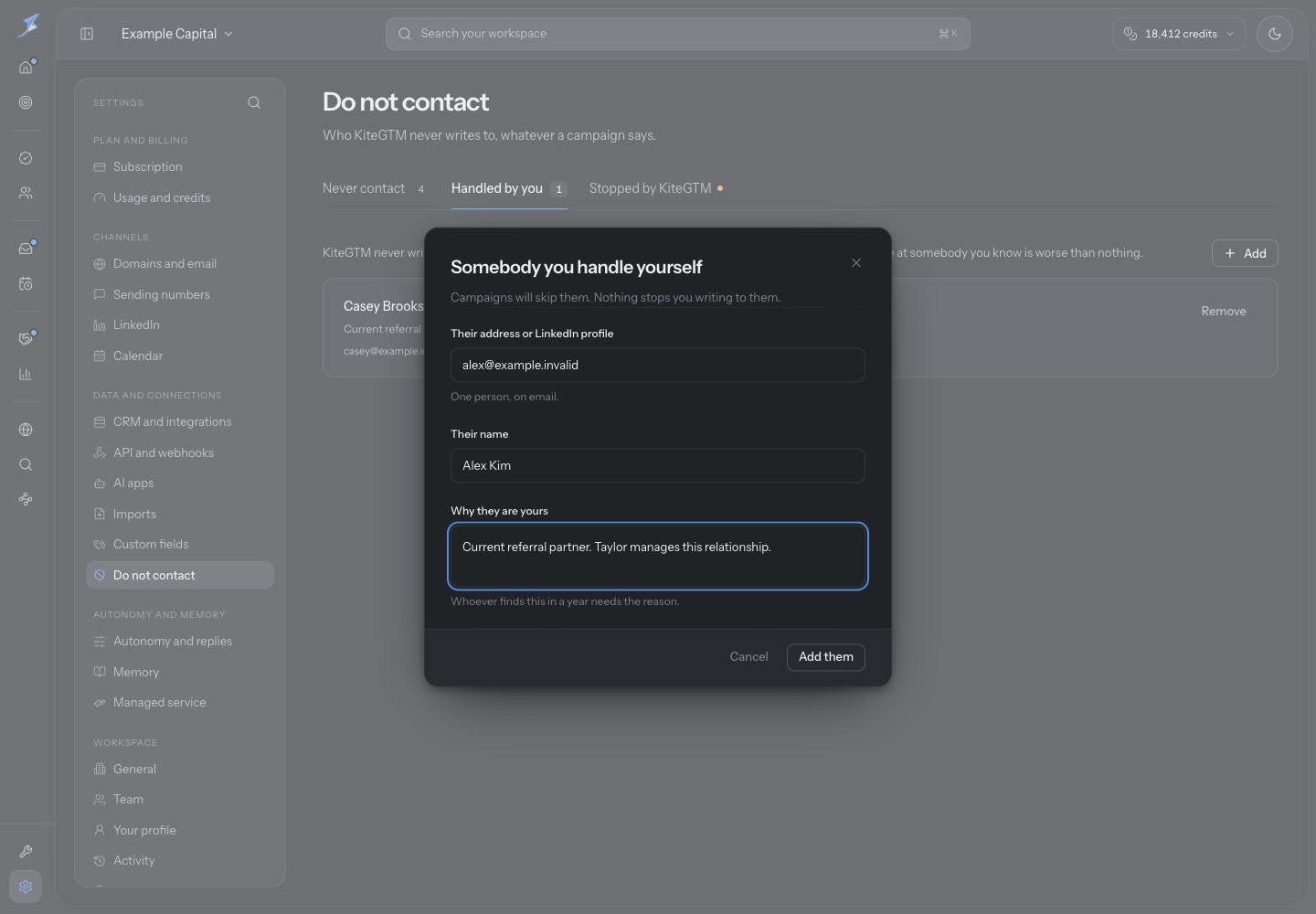The width and height of the screenshot is (1316, 914).
Task: Open LinkedIn channel settings
Action: tap(180, 325)
